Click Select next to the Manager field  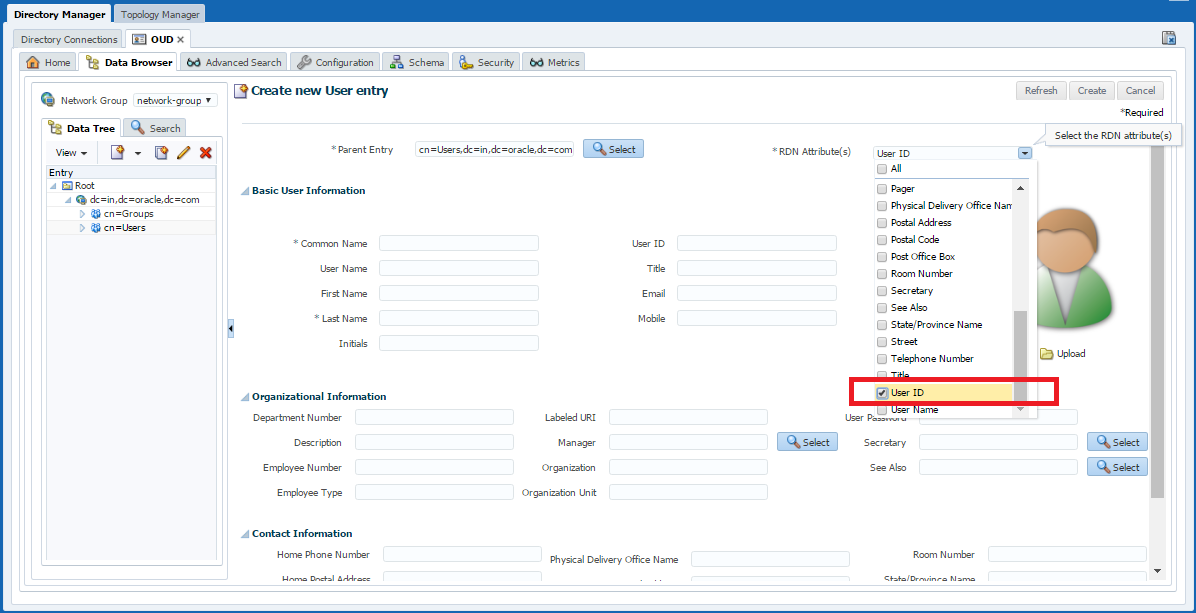(807, 442)
